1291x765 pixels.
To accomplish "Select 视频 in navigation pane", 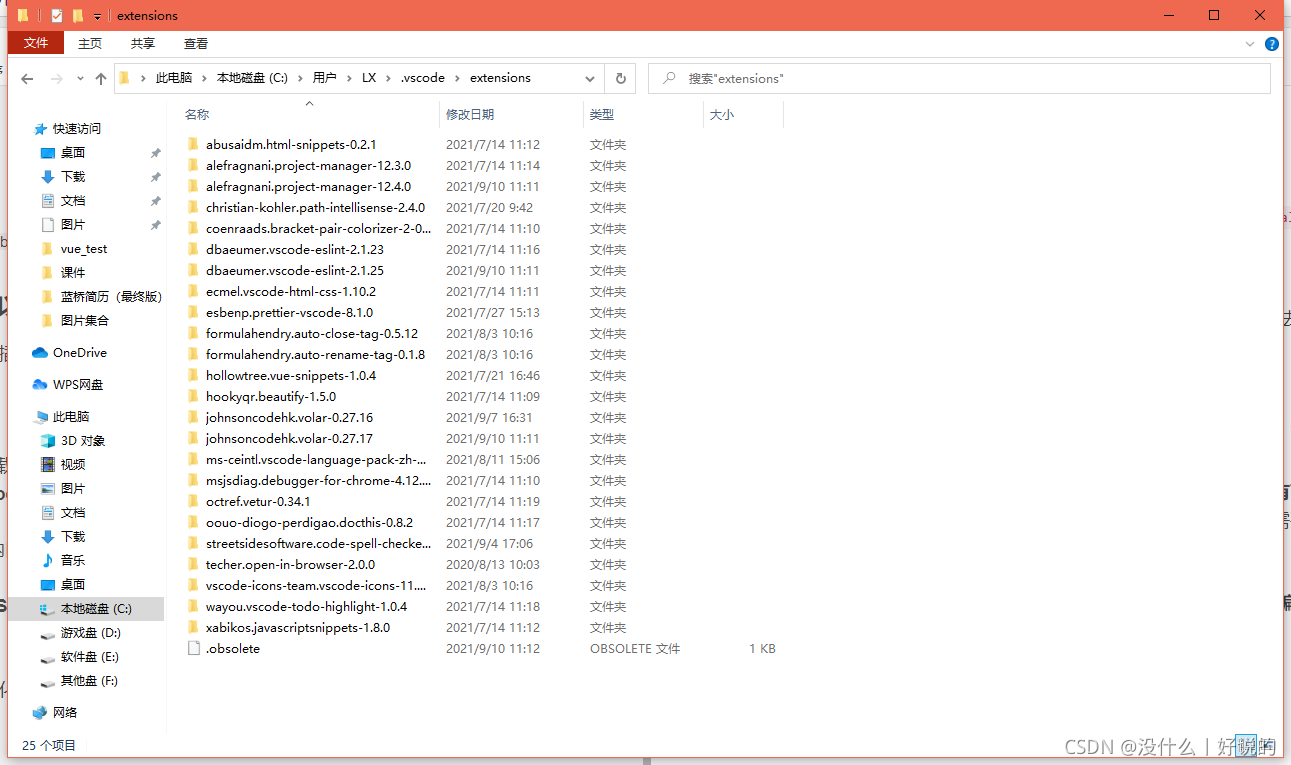I will pos(73,465).
